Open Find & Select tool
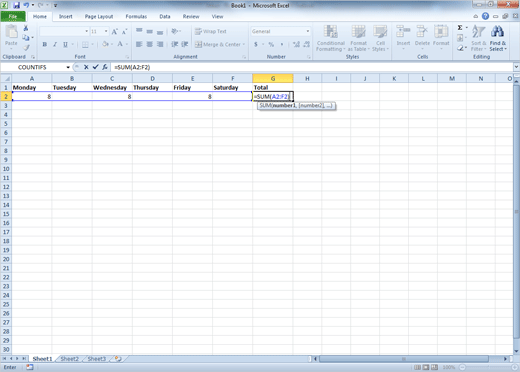 point(498,38)
